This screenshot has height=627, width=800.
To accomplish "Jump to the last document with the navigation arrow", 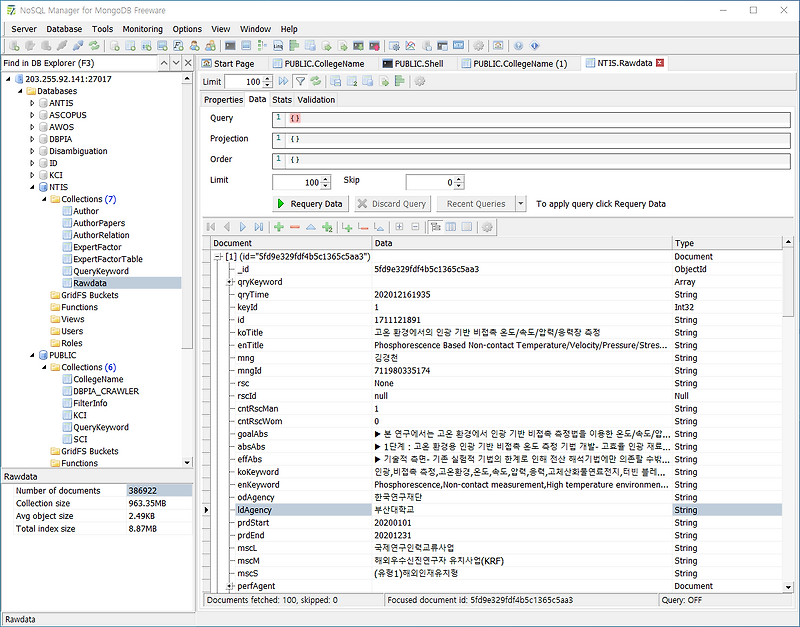I will coord(257,227).
